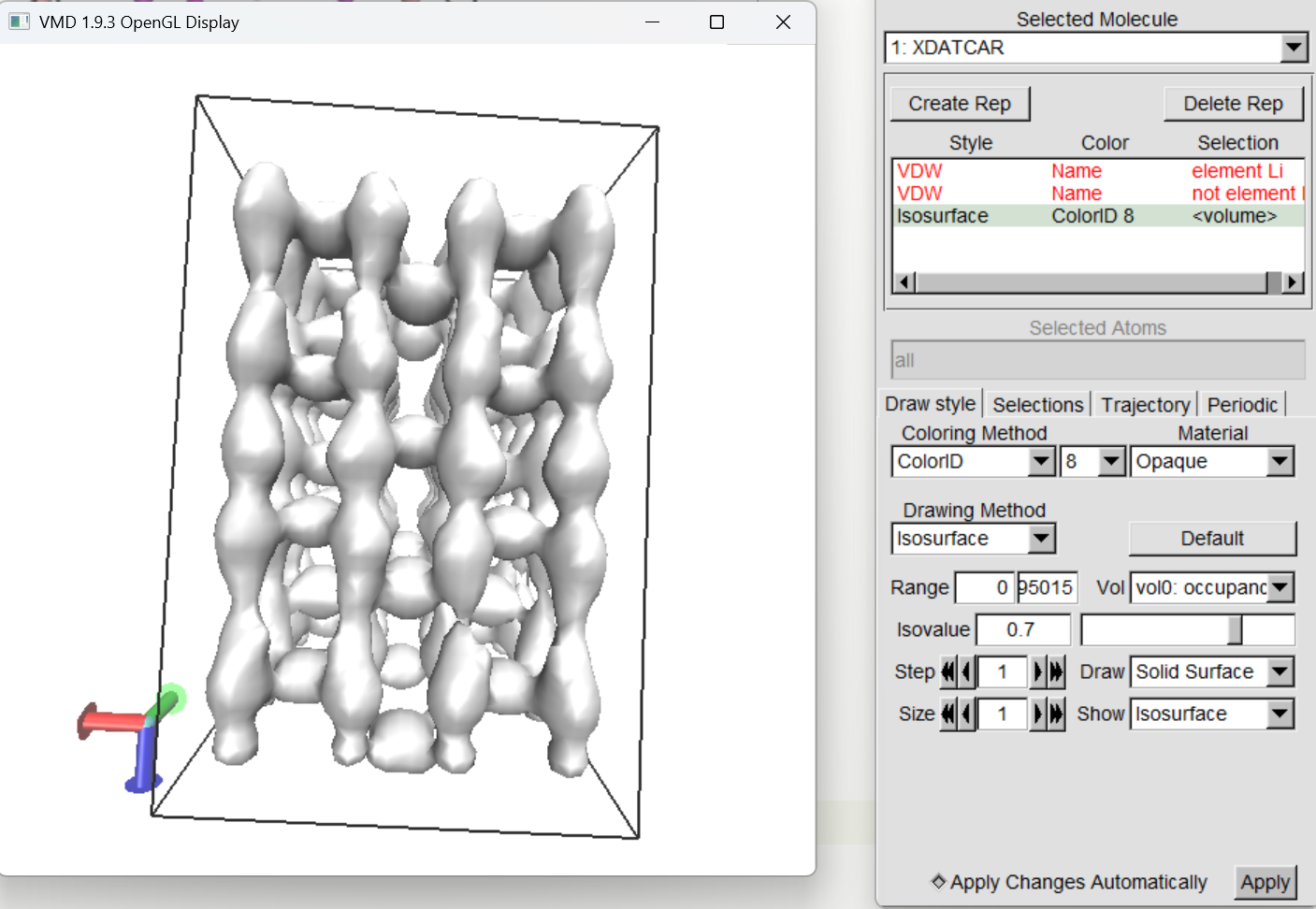Click the Delete Rep button
The height and width of the screenshot is (909, 1316).
[x=1234, y=104]
